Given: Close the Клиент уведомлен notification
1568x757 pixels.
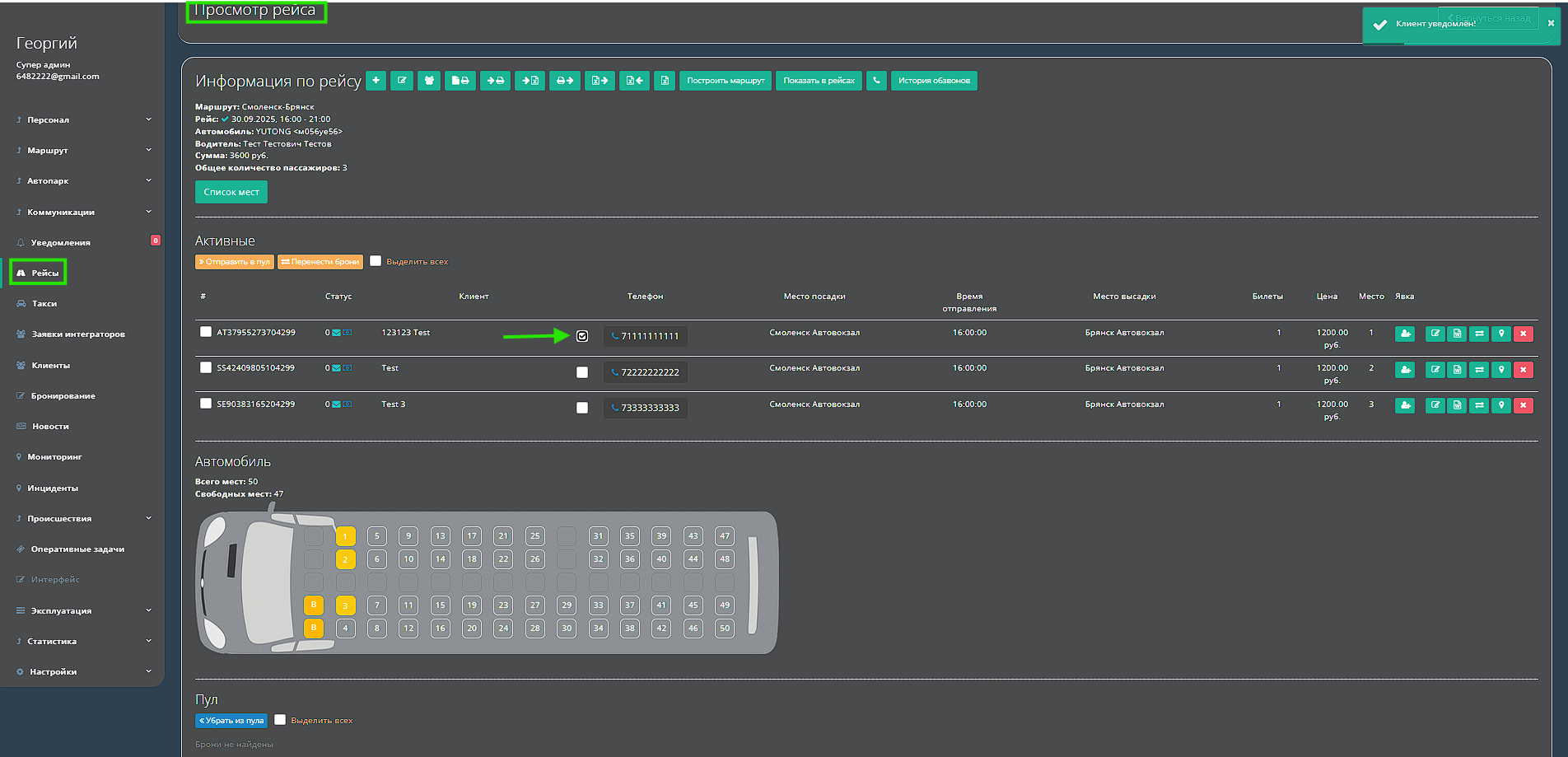Looking at the screenshot, I should [x=1551, y=23].
